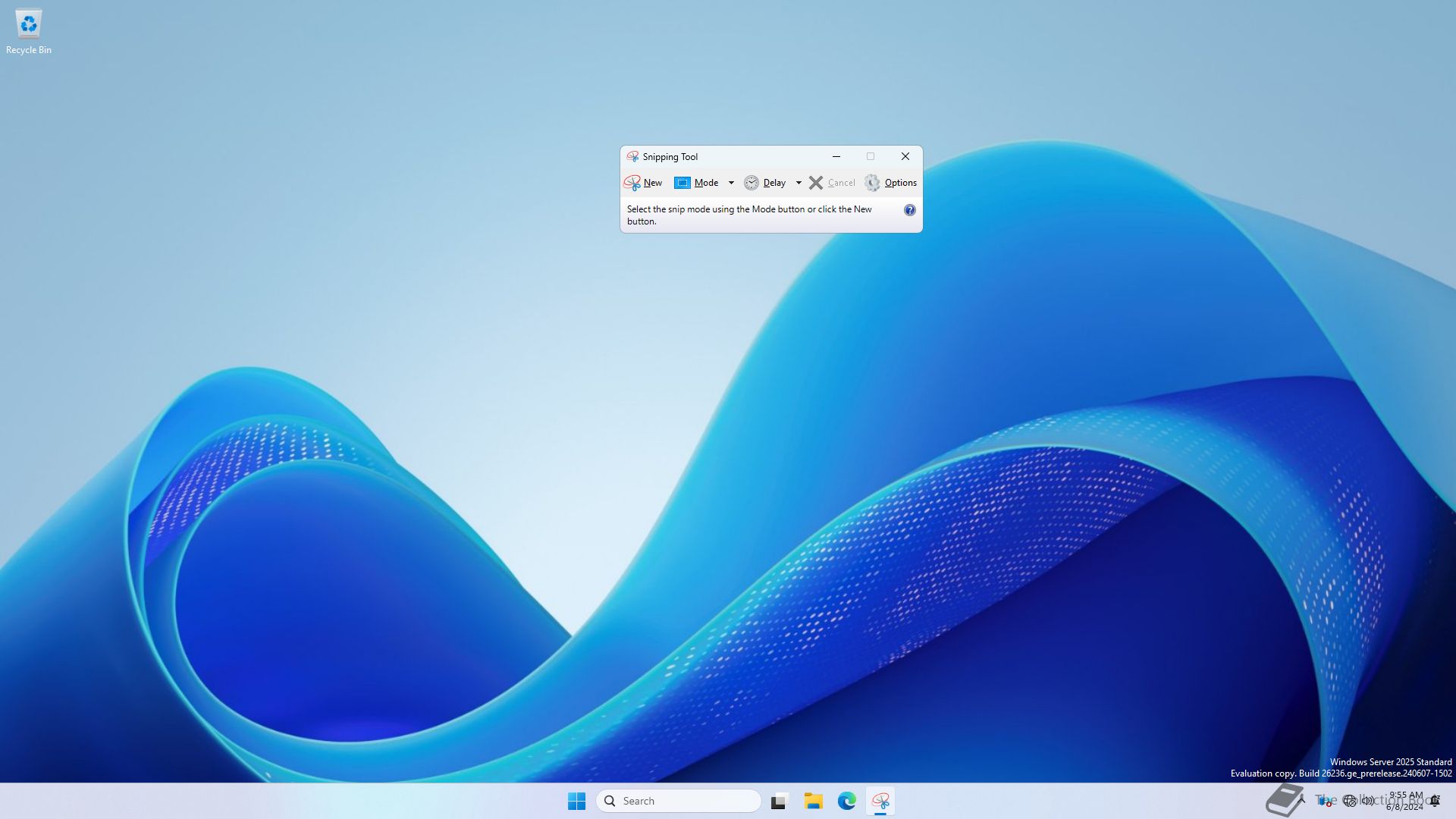
Task: Click the volume speaker tray icon
Action: point(1367,801)
